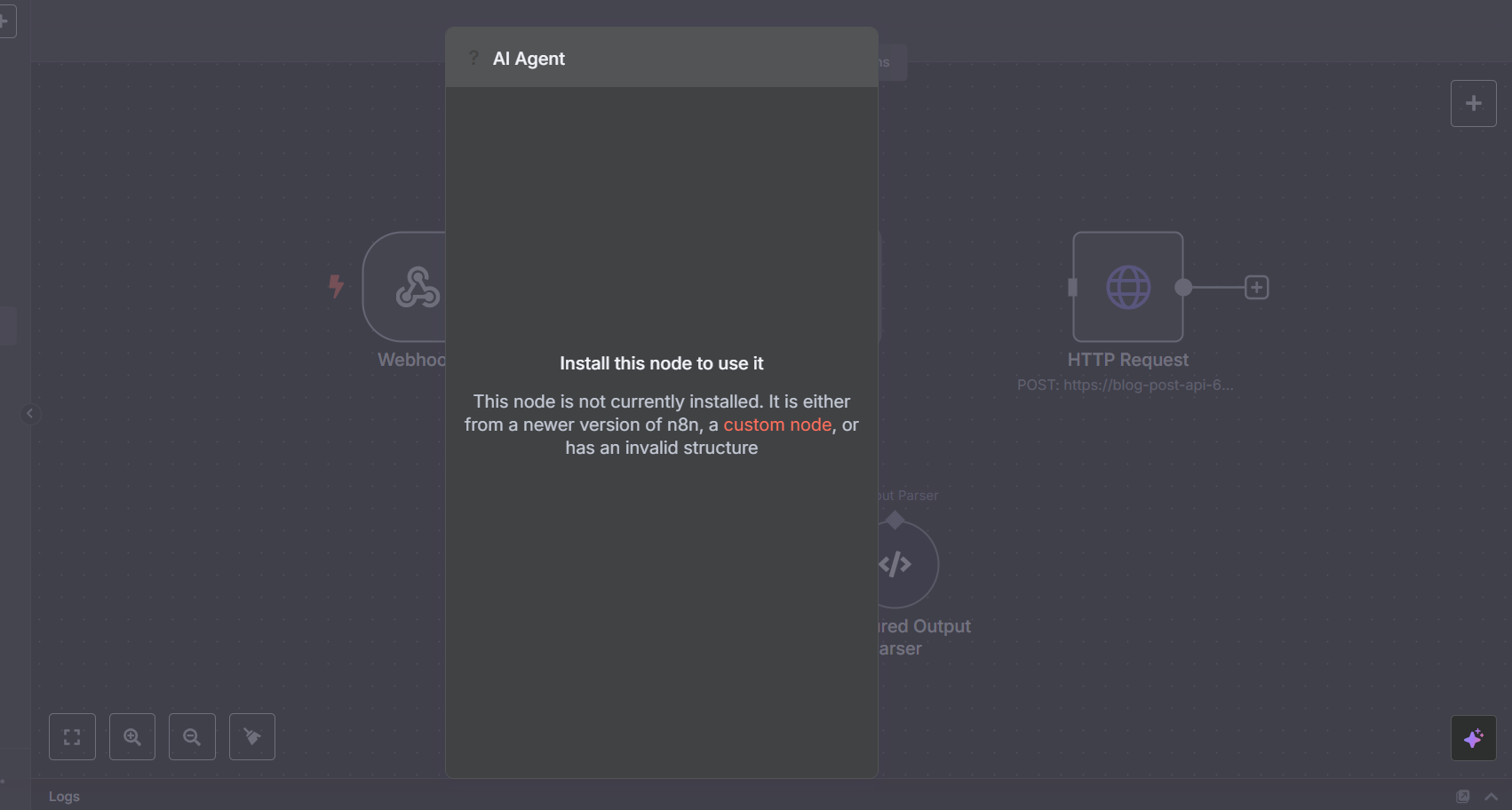Click the POST blog-post-api URL subtitle
The image size is (1512, 810).
[1126, 385]
